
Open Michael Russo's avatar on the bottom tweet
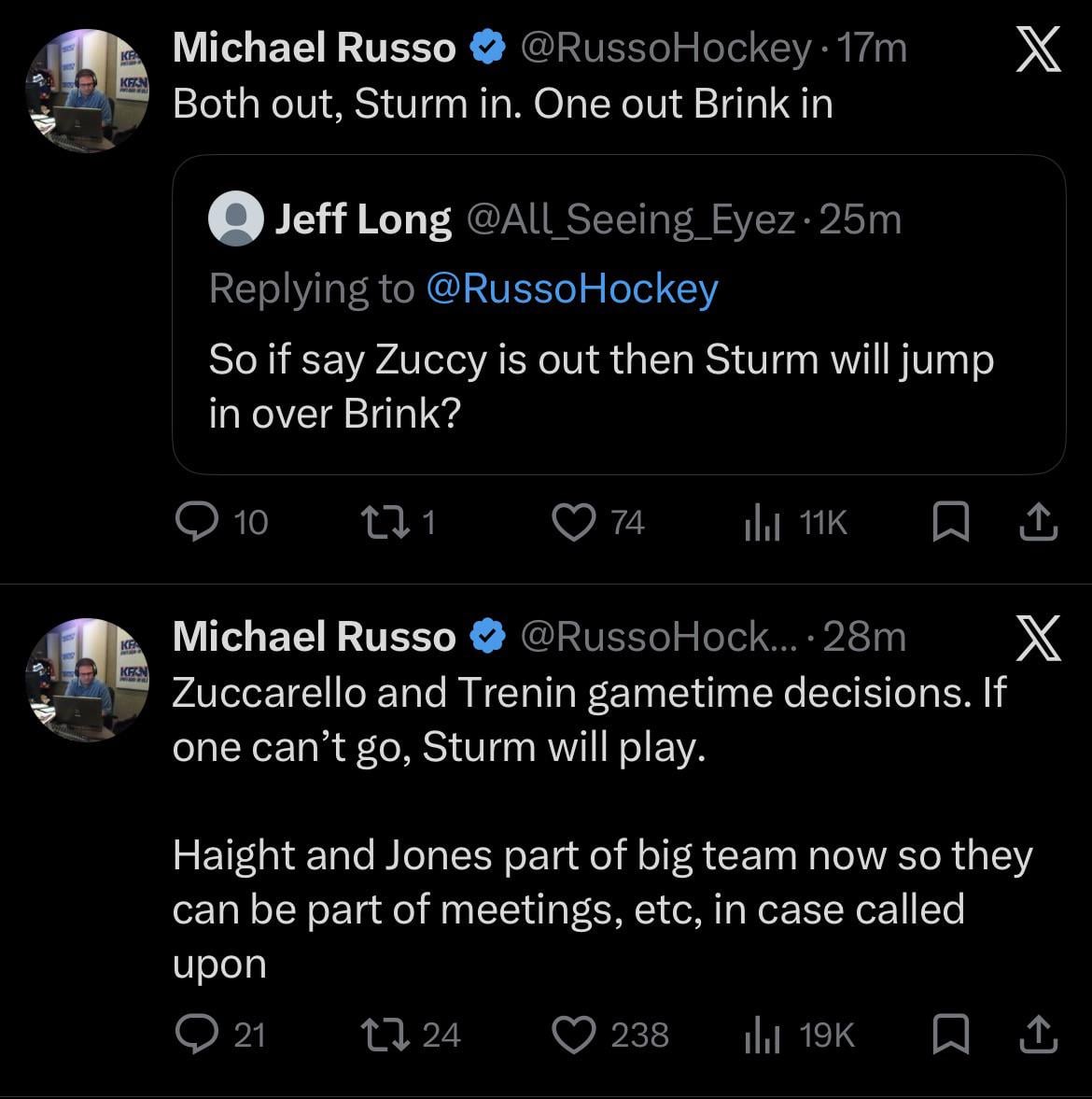coord(87,679)
